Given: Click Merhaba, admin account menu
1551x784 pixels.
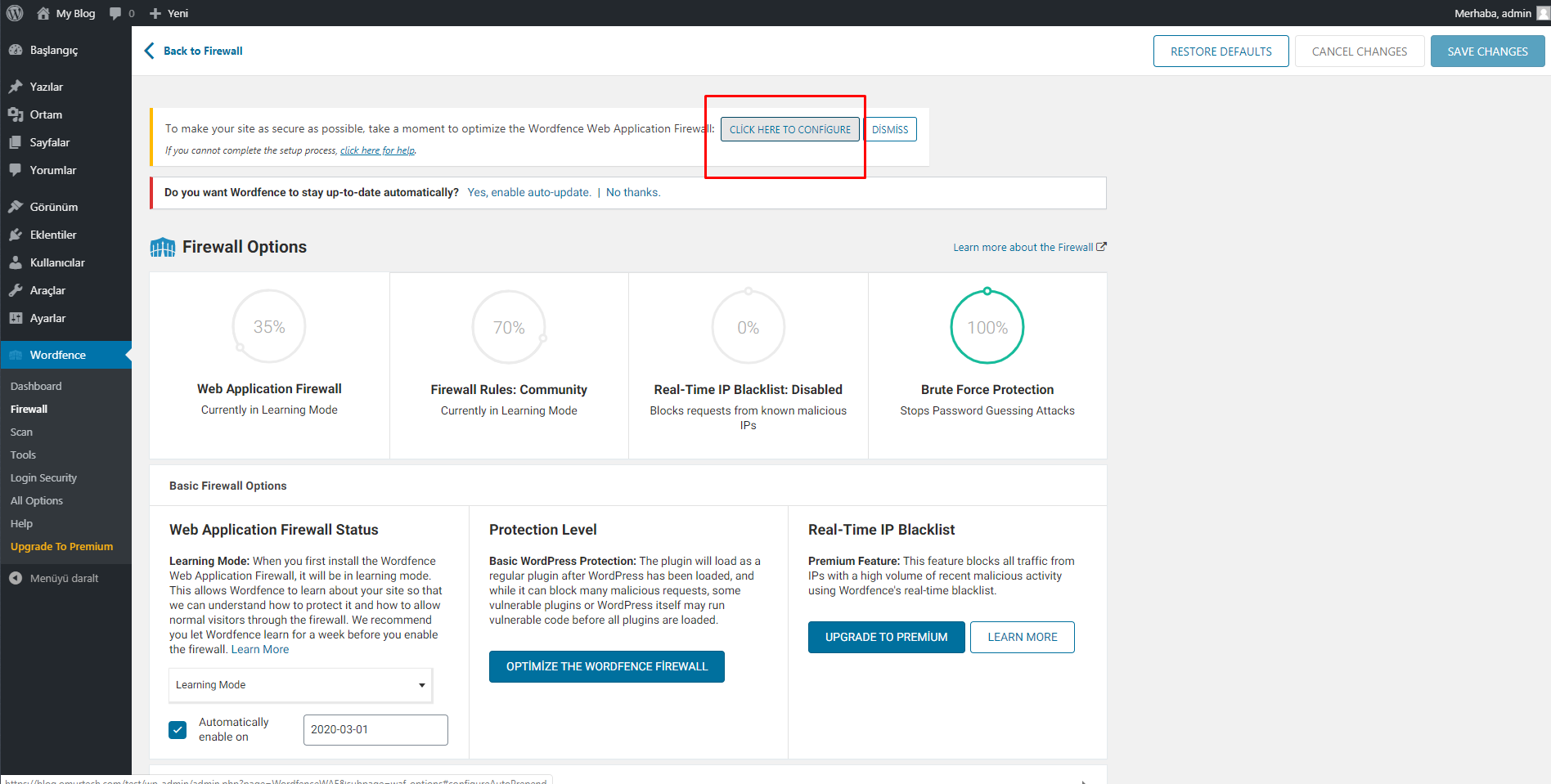Looking at the screenshot, I should click(1493, 13).
